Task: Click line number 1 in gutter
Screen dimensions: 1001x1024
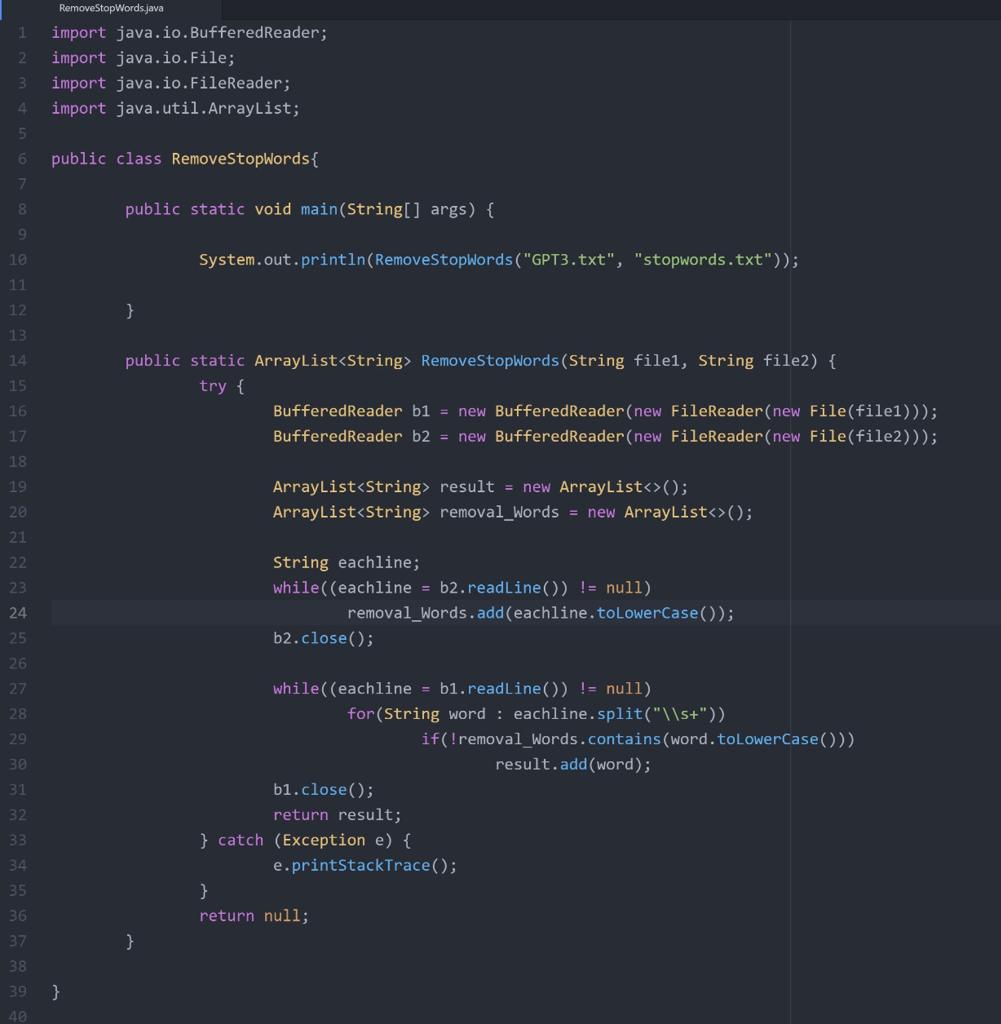Action: [x=22, y=33]
